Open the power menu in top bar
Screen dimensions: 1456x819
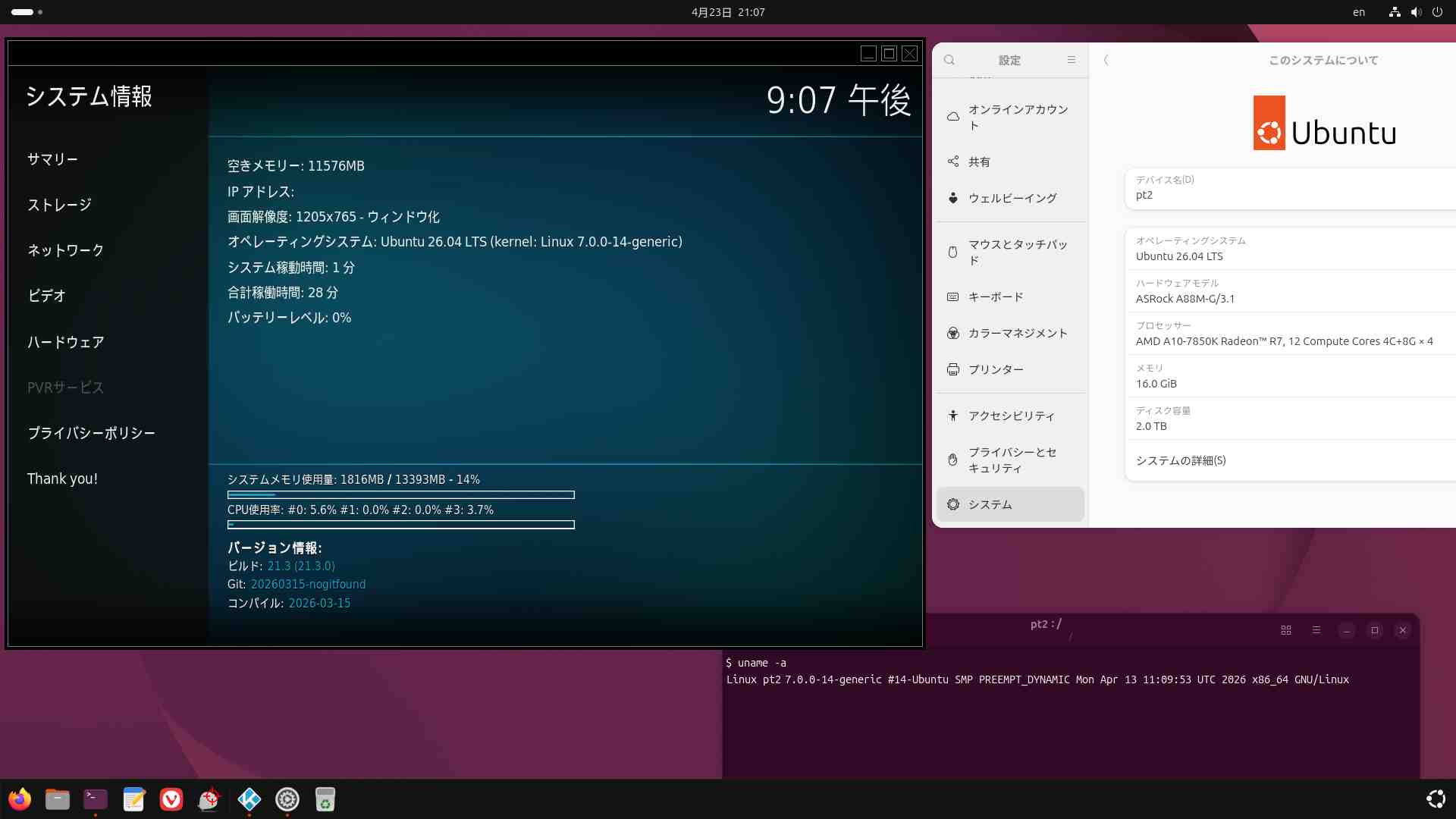pos(1437,12)
